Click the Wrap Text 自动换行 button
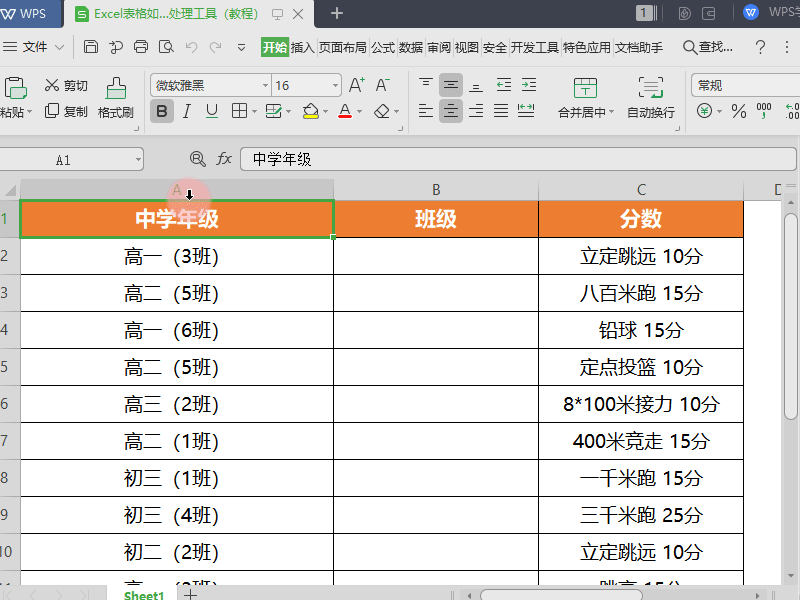 (651, 97)
